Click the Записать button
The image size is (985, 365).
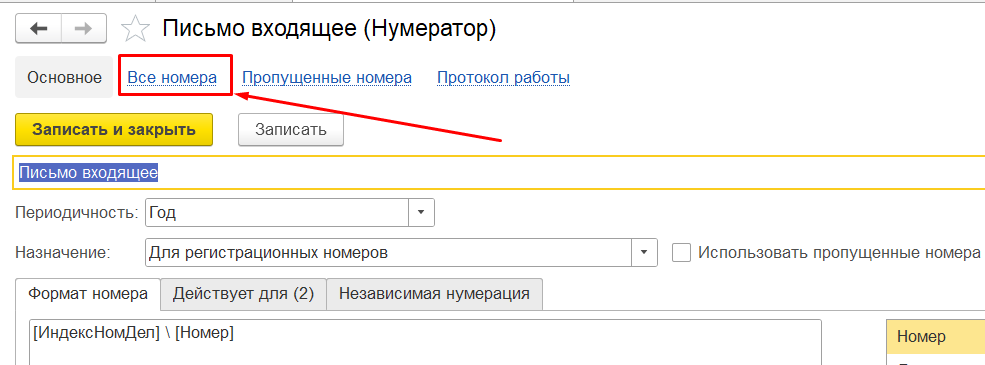291,129
